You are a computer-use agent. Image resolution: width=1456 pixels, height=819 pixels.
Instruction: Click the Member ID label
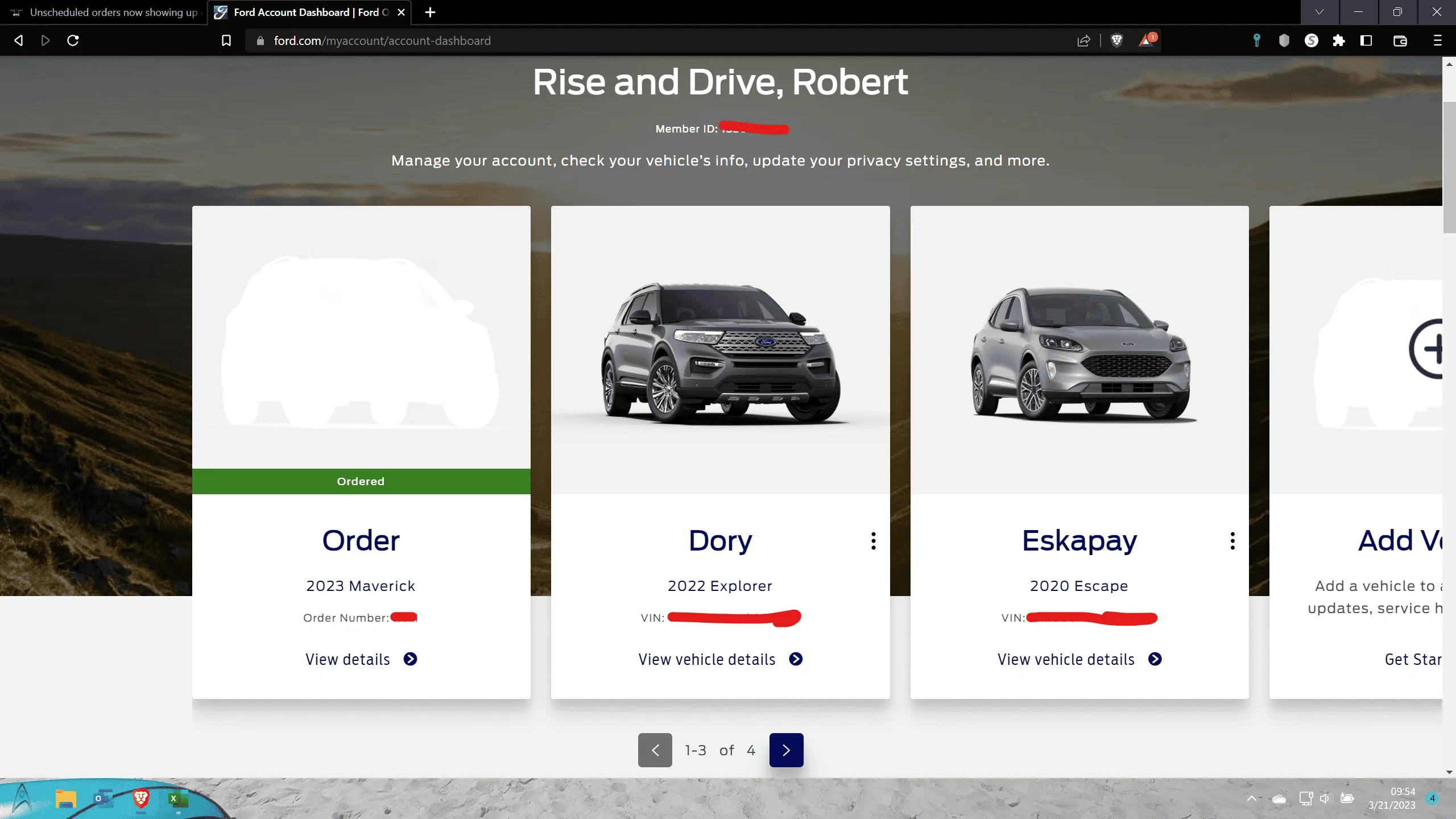686,129
